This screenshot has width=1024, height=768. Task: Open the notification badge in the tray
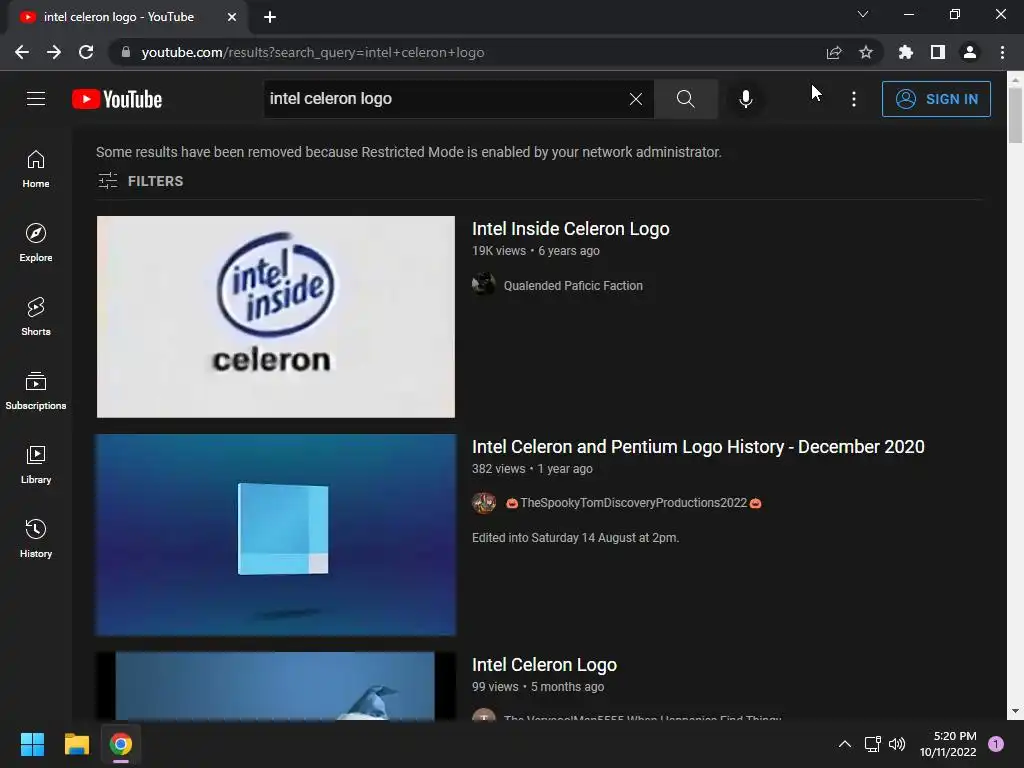click(996, 744)
